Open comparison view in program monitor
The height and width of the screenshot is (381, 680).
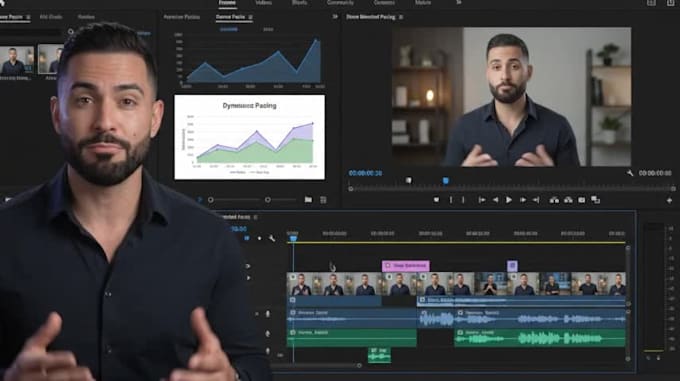(595, 200)
